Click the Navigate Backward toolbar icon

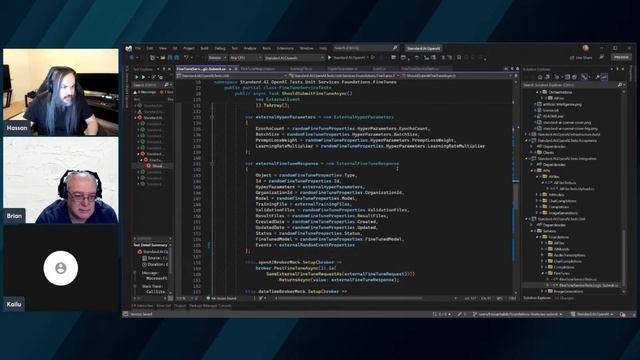(x=132, y=58)
